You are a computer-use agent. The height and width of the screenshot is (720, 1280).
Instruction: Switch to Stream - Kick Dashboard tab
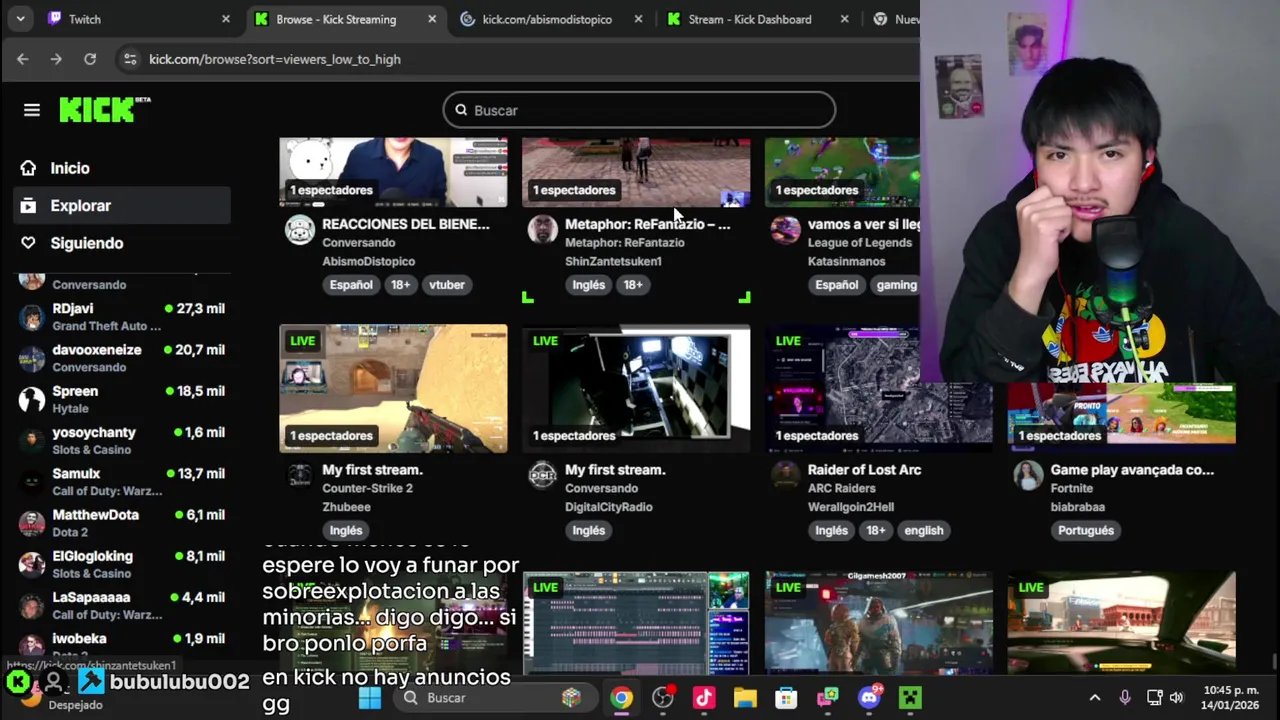750,19
